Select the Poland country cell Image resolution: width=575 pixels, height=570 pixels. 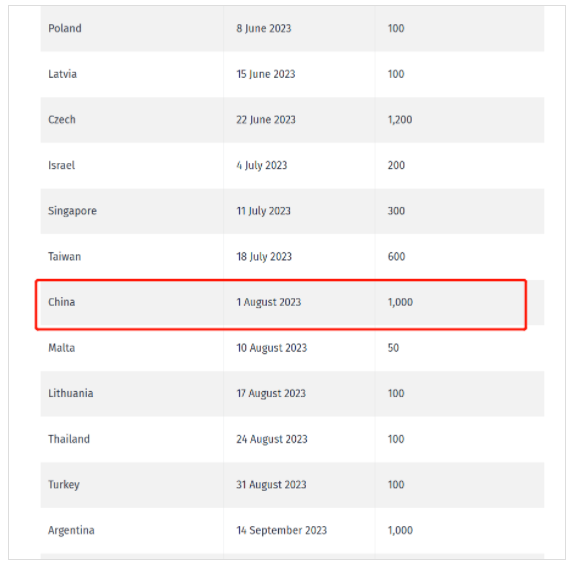[65, 28]
